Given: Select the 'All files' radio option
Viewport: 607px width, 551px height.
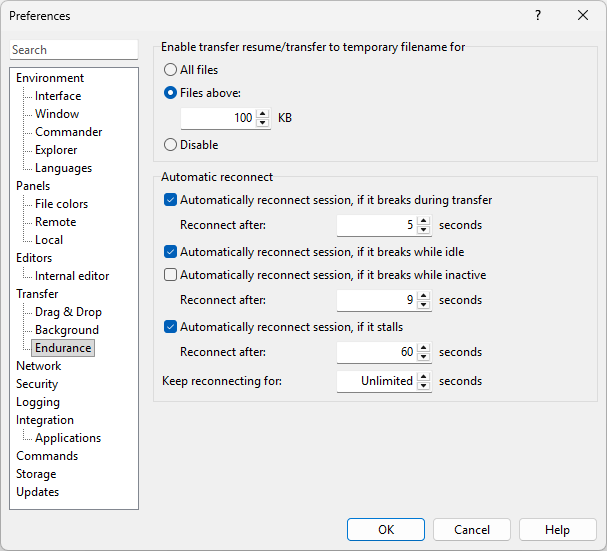Looking at the screenshot, I should 170,70.
